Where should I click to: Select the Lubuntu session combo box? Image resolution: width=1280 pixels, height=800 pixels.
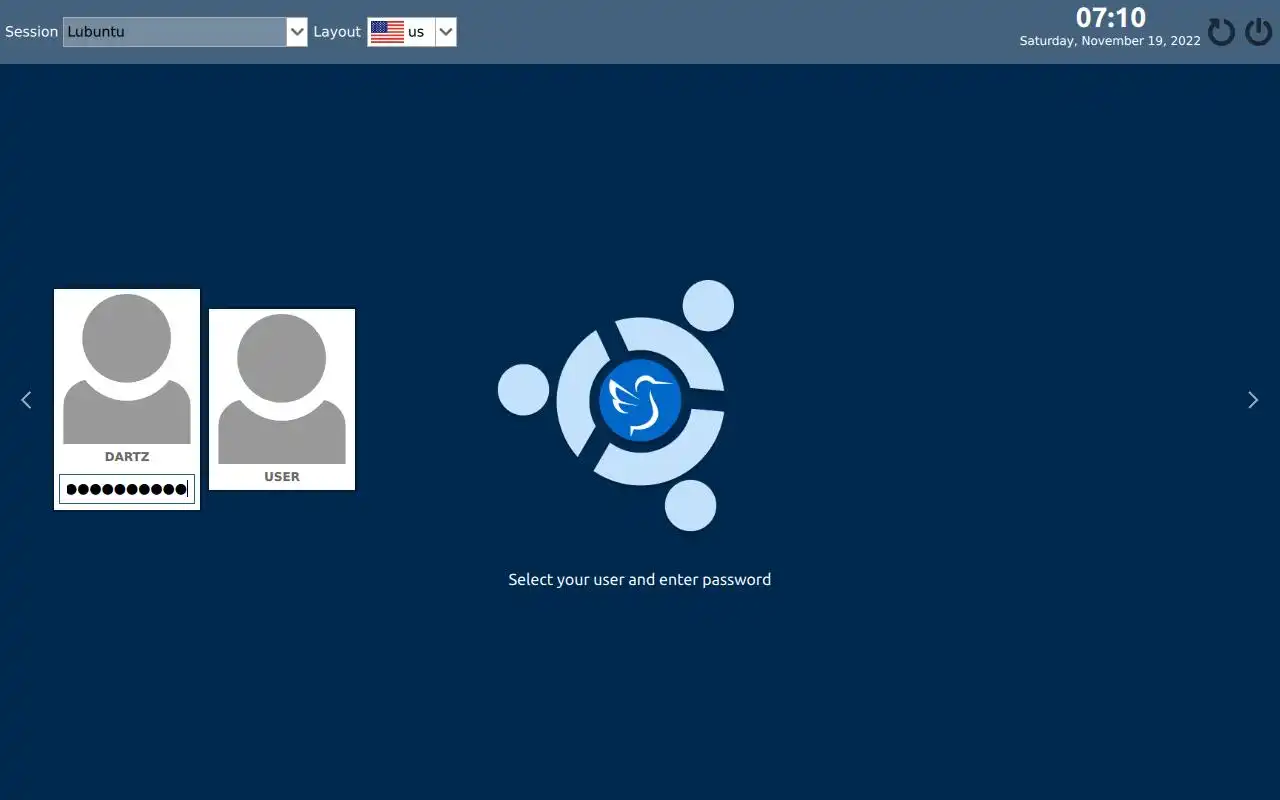[x=185, y=32]
